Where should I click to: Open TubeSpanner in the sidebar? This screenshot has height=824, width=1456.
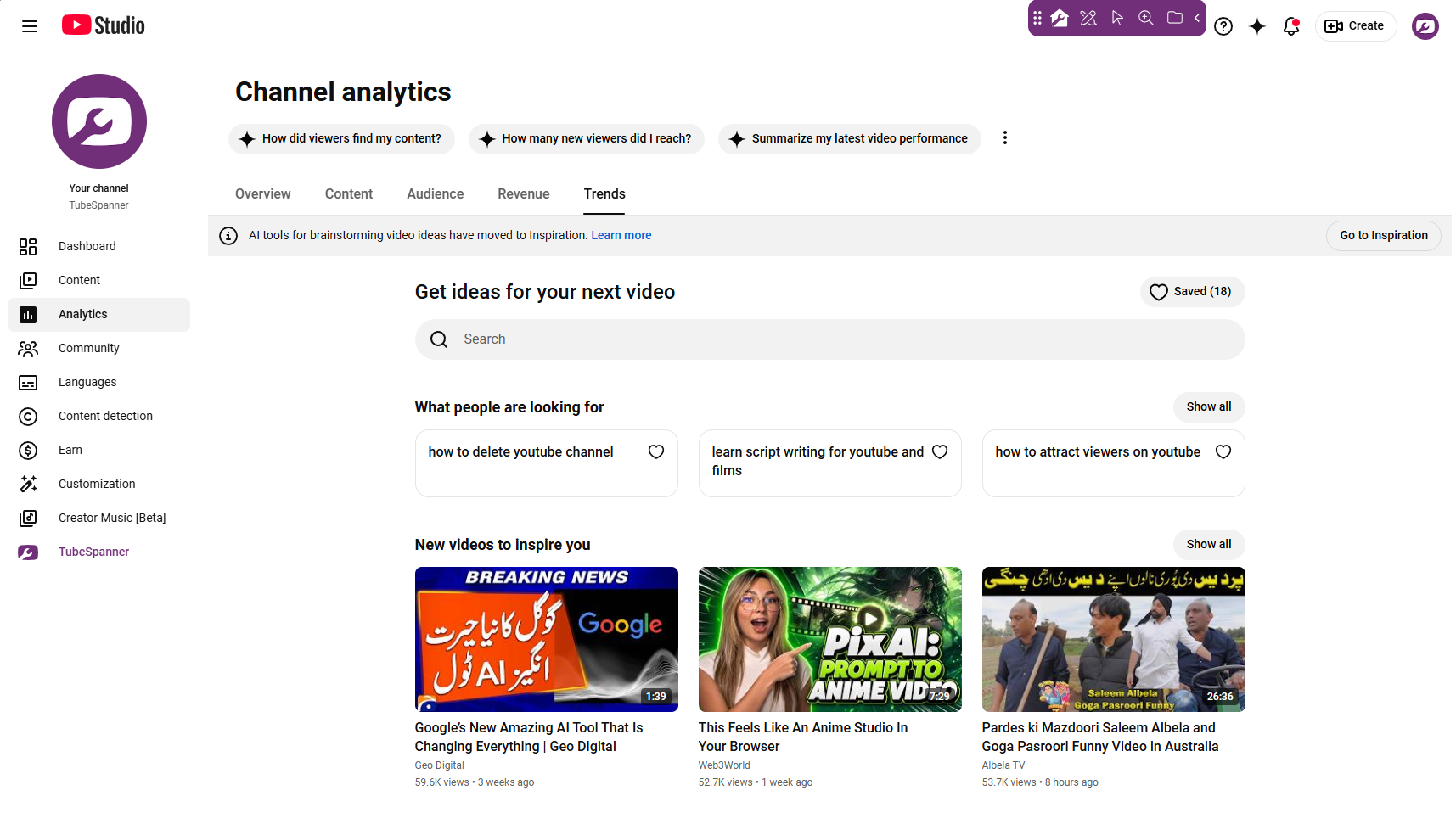(x=98, y=552)
